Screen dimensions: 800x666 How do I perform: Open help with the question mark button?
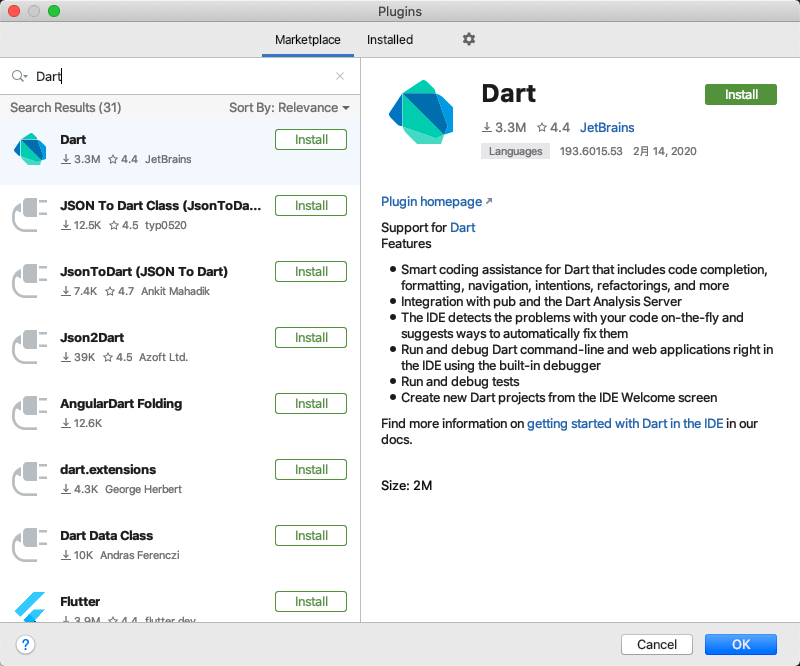coord(26,644)
